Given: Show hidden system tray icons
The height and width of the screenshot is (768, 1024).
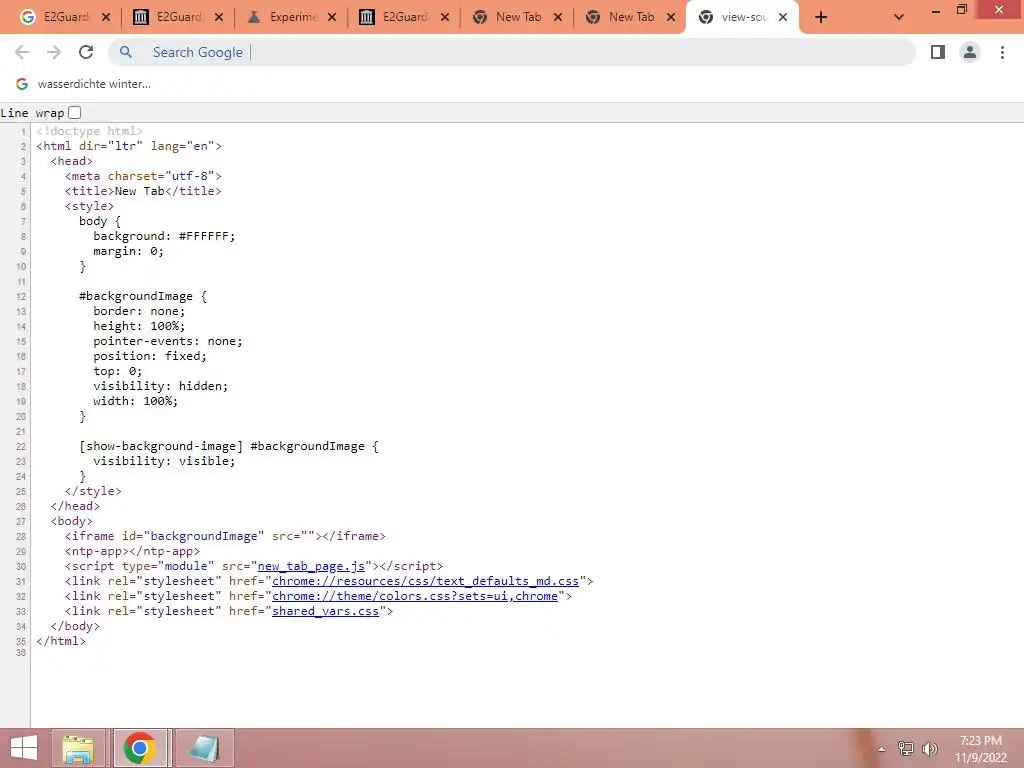Looking at the screenshot, I should [882, 749].
